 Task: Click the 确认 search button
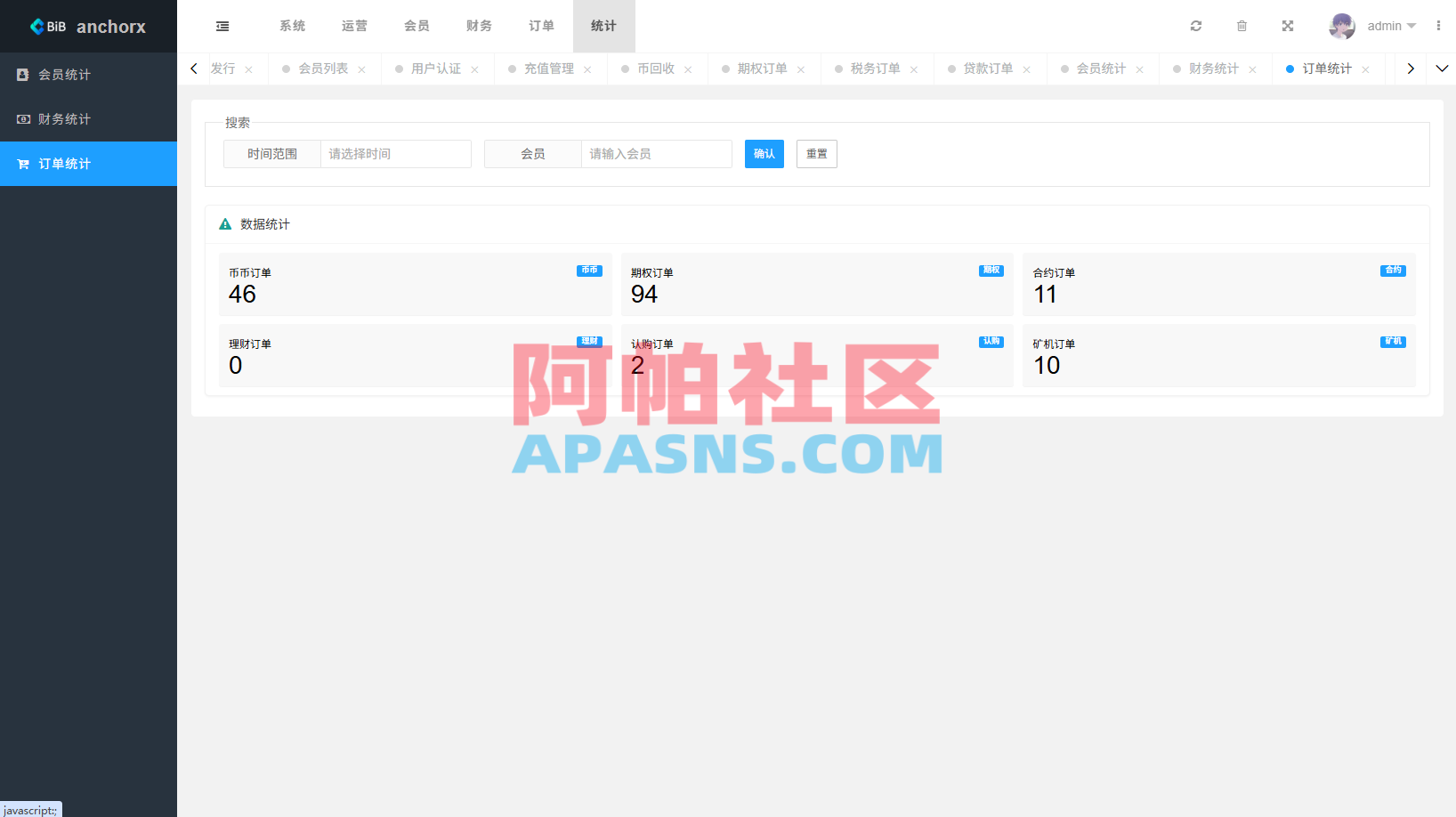(764, 154)
